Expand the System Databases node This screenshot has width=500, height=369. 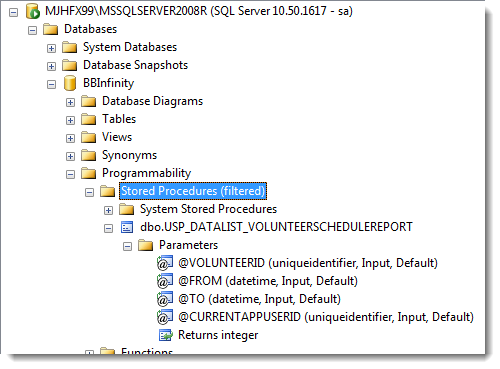coord(51,49)
